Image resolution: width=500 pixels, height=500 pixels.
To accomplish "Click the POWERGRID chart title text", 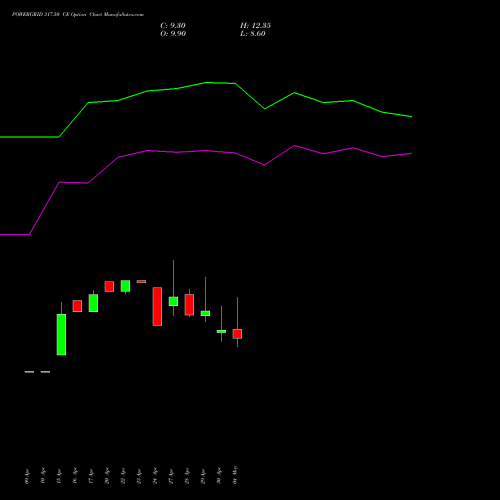I will click(x=78, y=15).
